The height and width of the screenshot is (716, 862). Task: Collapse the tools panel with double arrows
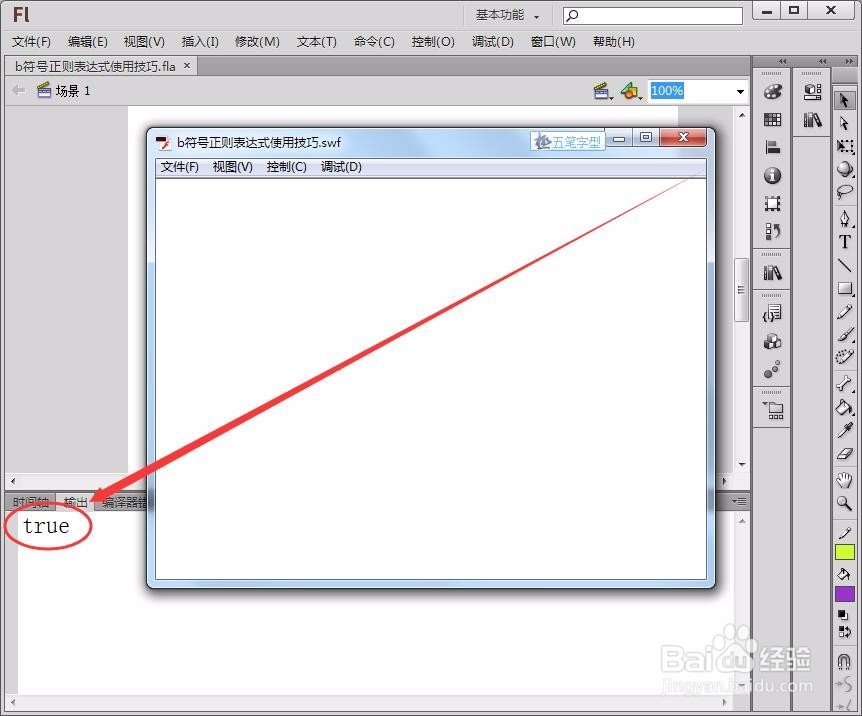849,61
